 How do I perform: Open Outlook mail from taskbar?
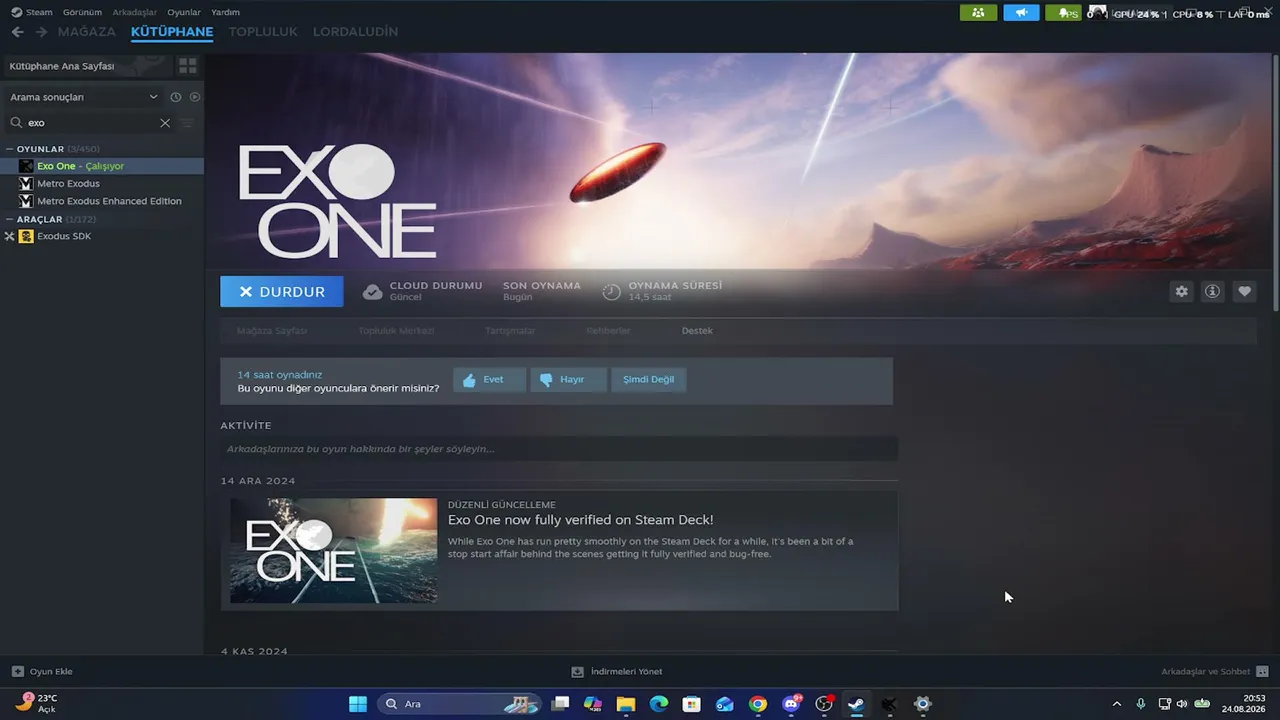[x=724, y=704]
